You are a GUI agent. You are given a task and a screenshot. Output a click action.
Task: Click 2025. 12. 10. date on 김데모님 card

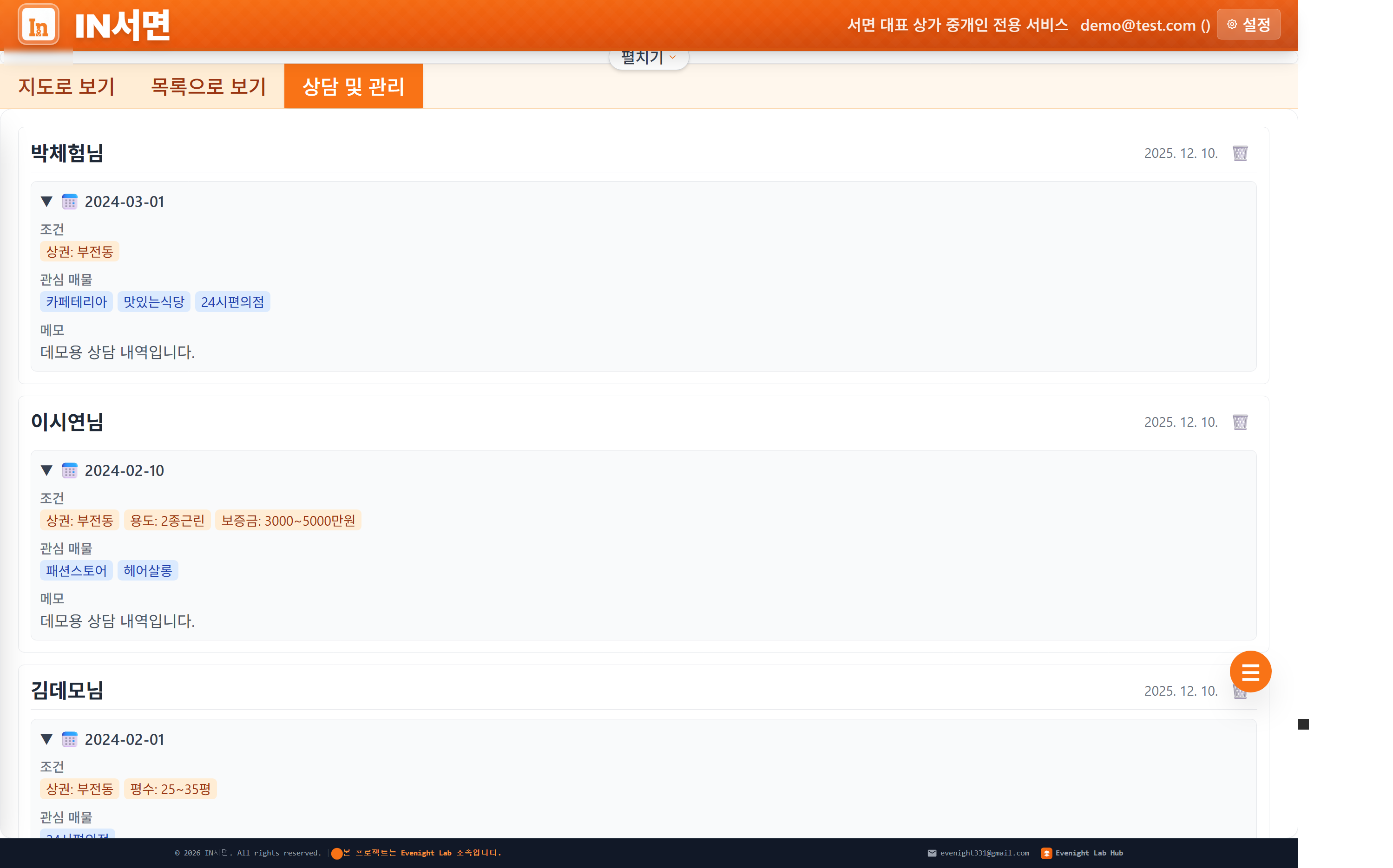click(x=1181, y=691)
